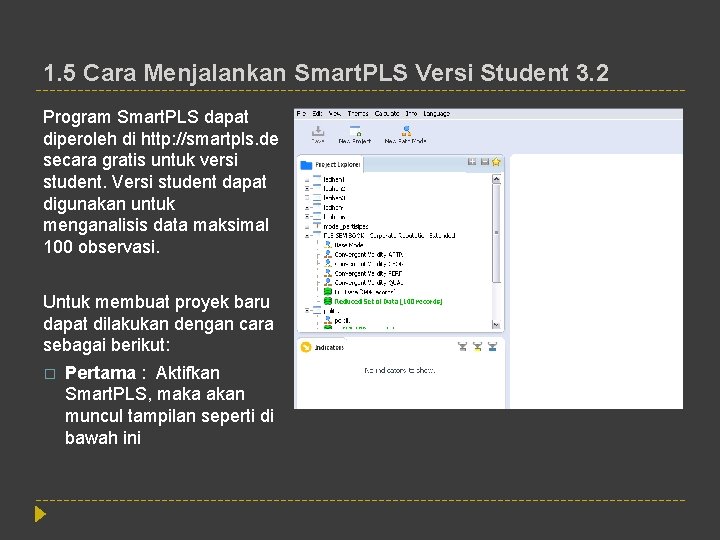
Task: Click the 'No indicators to show.' message
Action: point(399,370)
